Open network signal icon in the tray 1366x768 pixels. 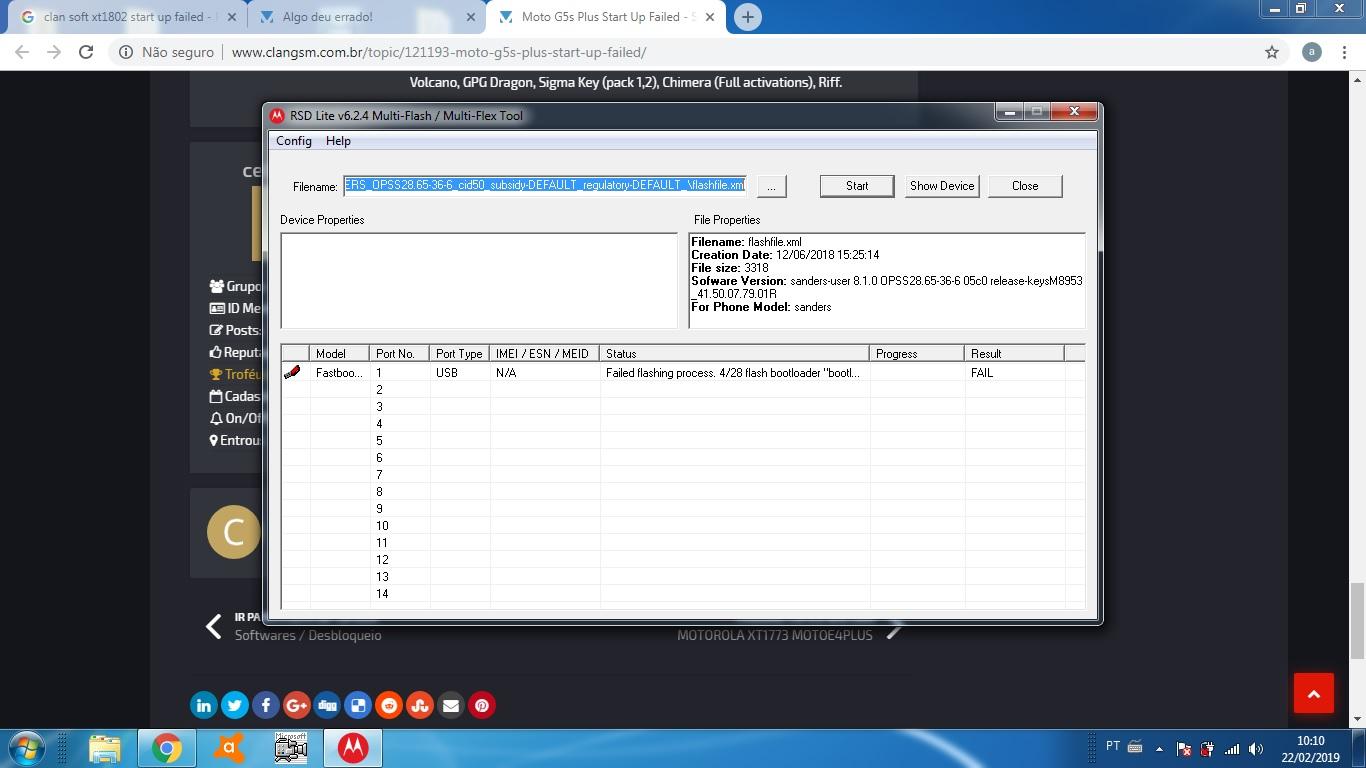[1232, 749]
